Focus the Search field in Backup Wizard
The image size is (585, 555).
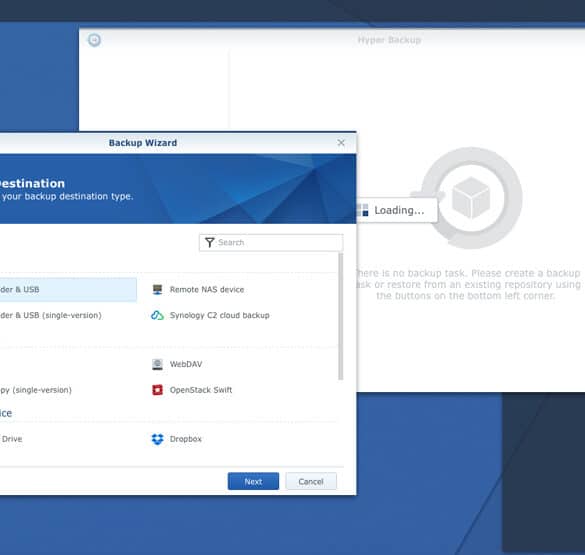coord(271,242)
